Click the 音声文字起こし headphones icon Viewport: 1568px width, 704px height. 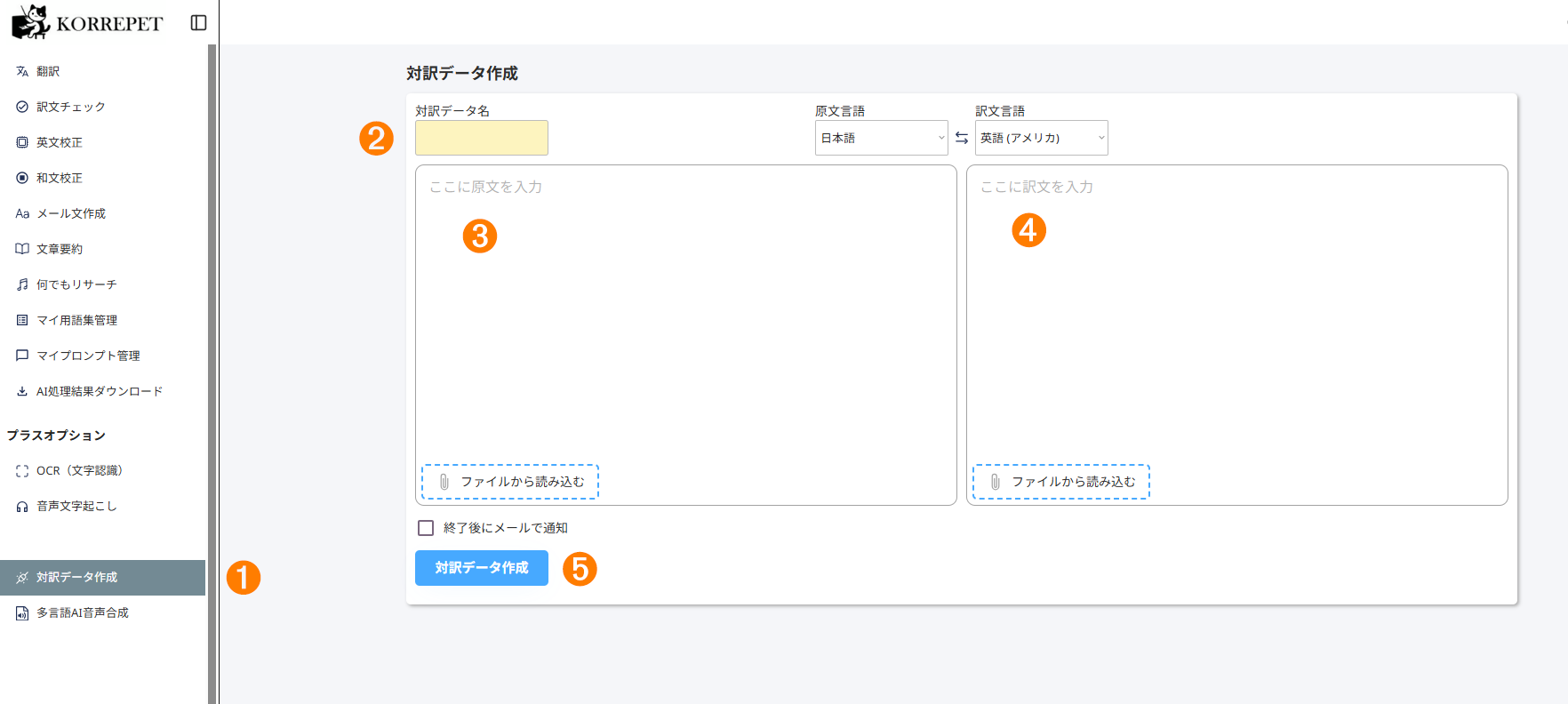click(22, 507)
